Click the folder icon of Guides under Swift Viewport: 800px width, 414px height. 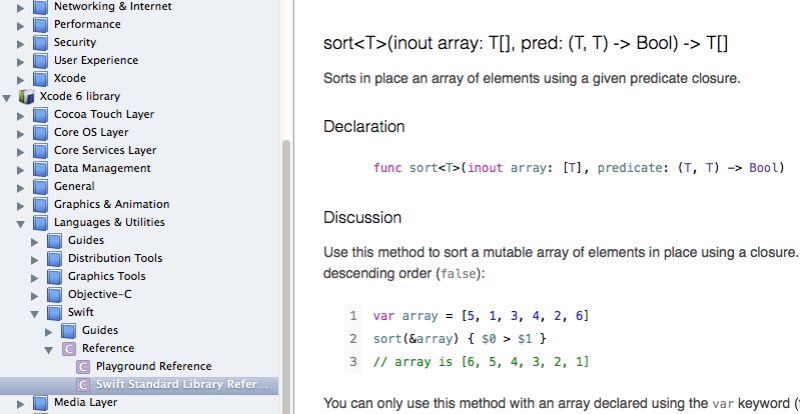pyautogui.click(x=69, y=330)
